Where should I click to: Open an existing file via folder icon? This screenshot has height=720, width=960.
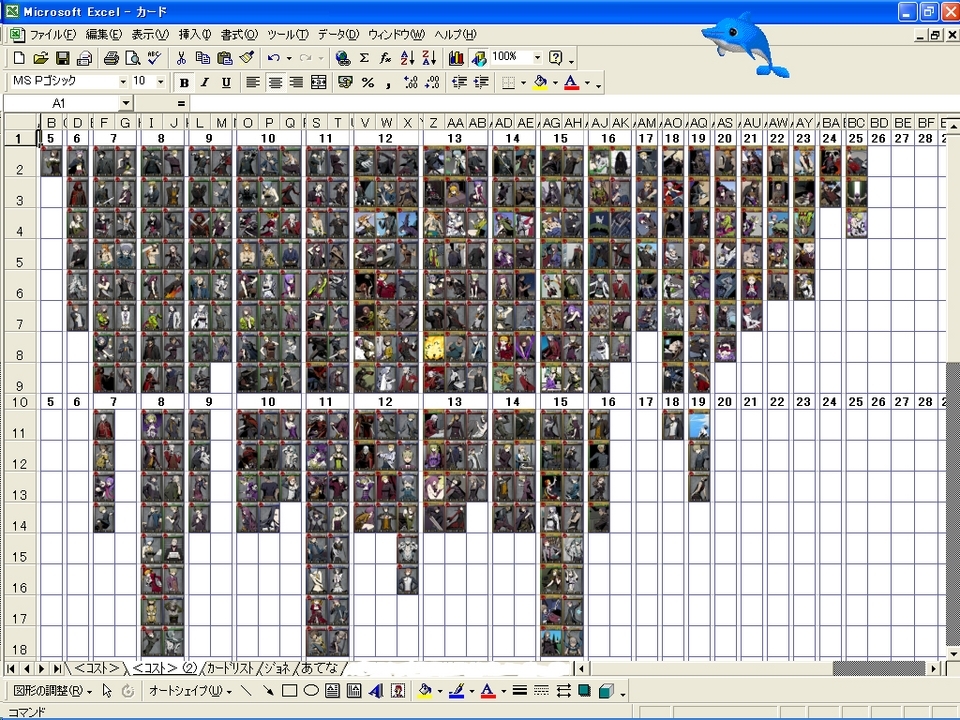tap(40, 58)
